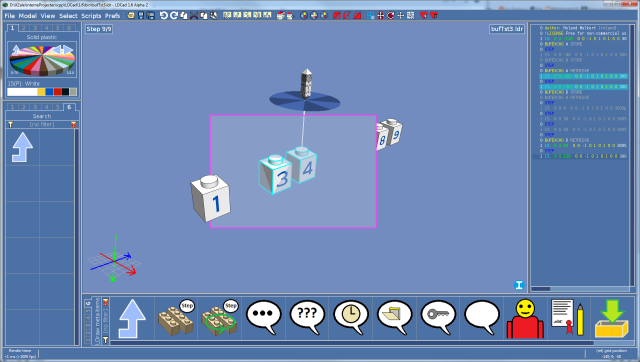Click the source panel horizontal scrollbar
This screenshot has width=640, height=362.
pos(580,289)
